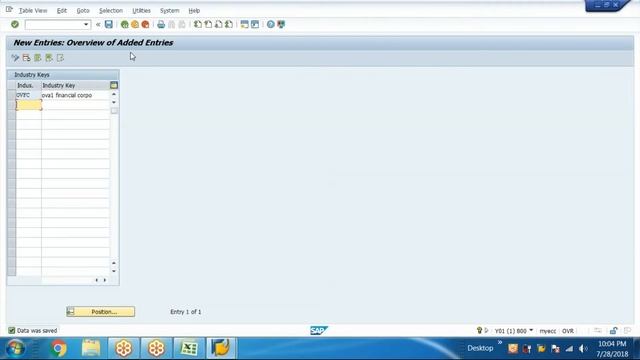The image size is (640, 360).
Task: Click the horizontal scroll-left arrow under the table
Action: 97,280
